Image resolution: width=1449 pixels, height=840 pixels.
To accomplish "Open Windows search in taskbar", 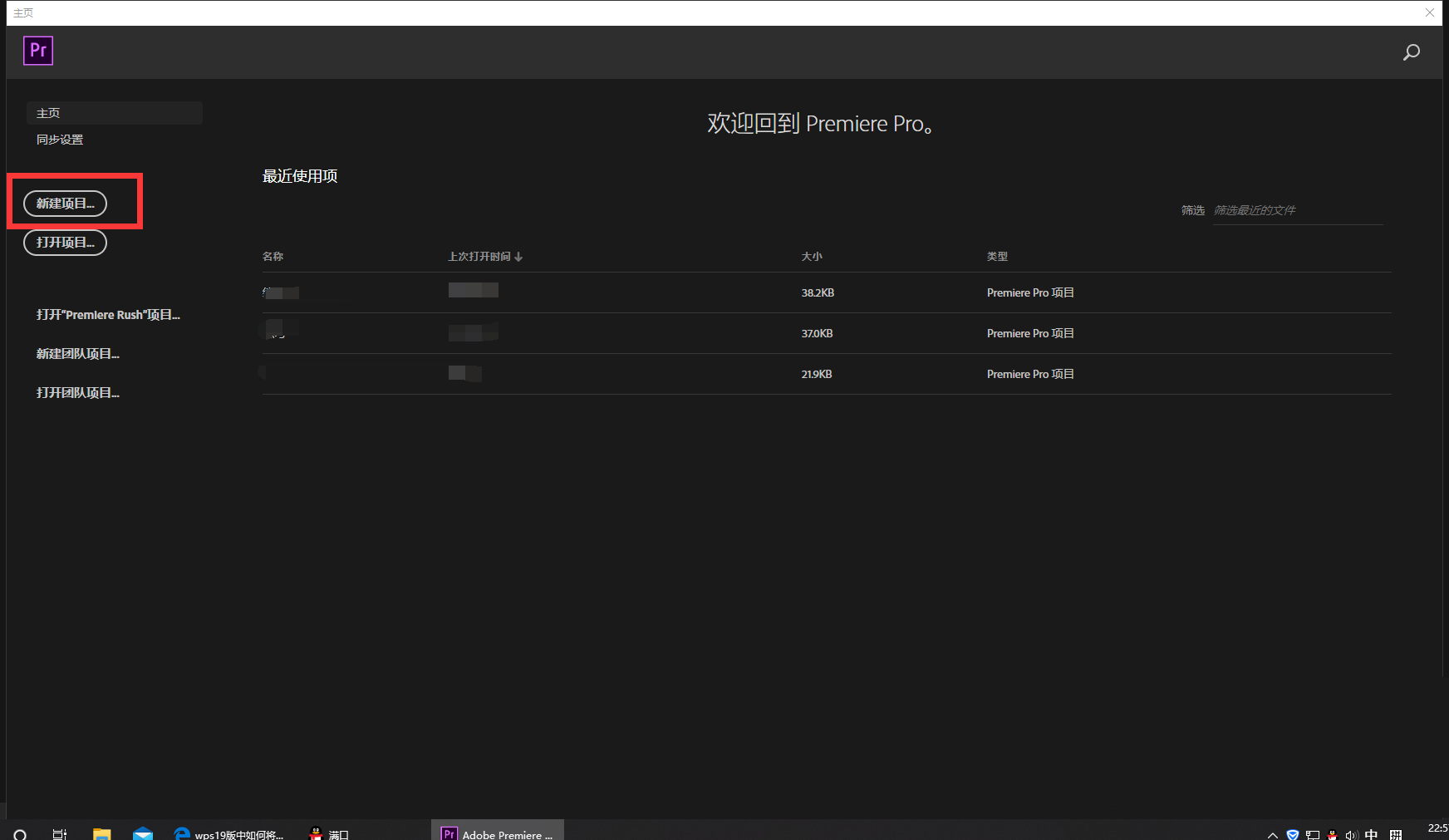I will pyautogui.click(x=20, y=834).
